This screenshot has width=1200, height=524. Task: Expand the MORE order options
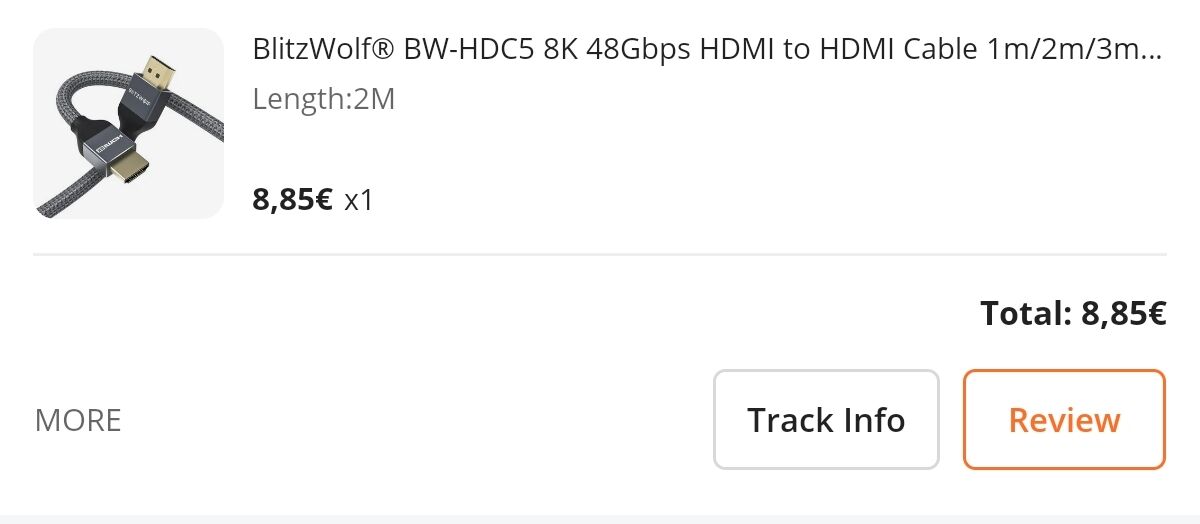78,420
